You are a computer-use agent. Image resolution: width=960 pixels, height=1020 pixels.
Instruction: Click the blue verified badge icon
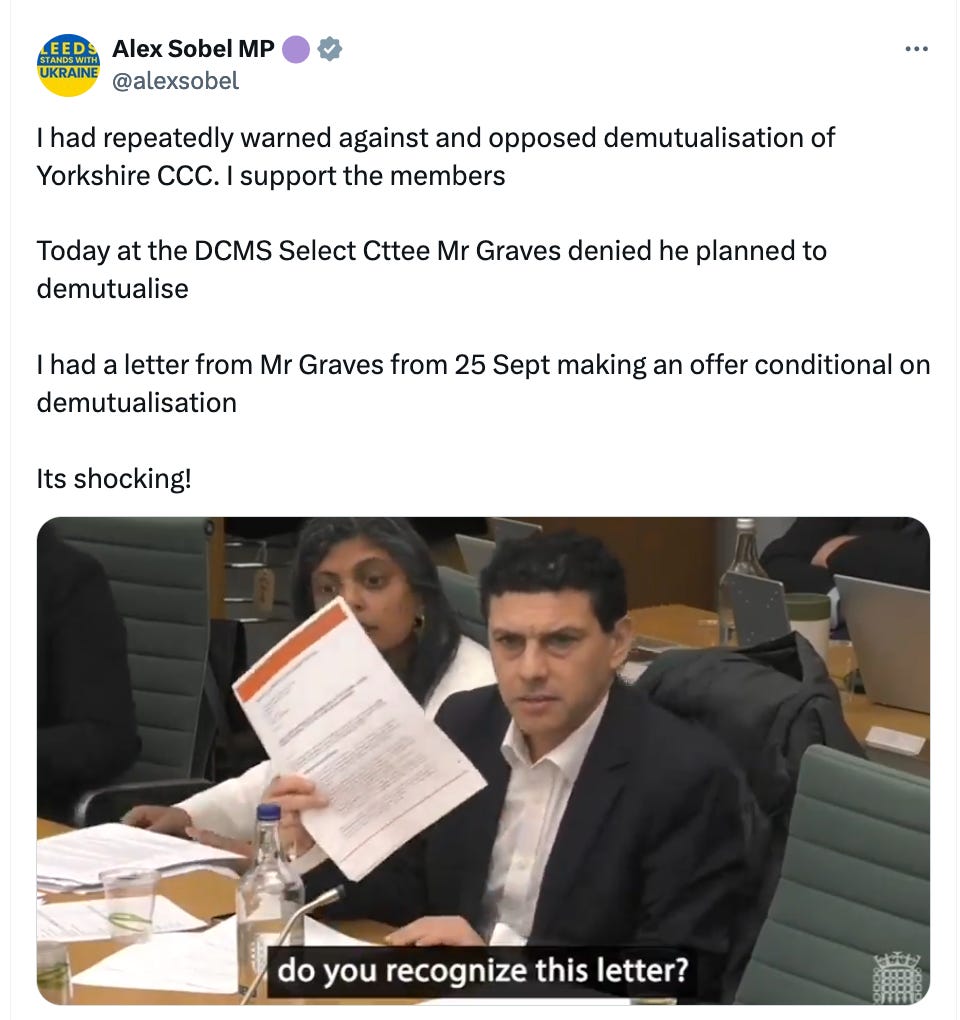pos(330,49)
